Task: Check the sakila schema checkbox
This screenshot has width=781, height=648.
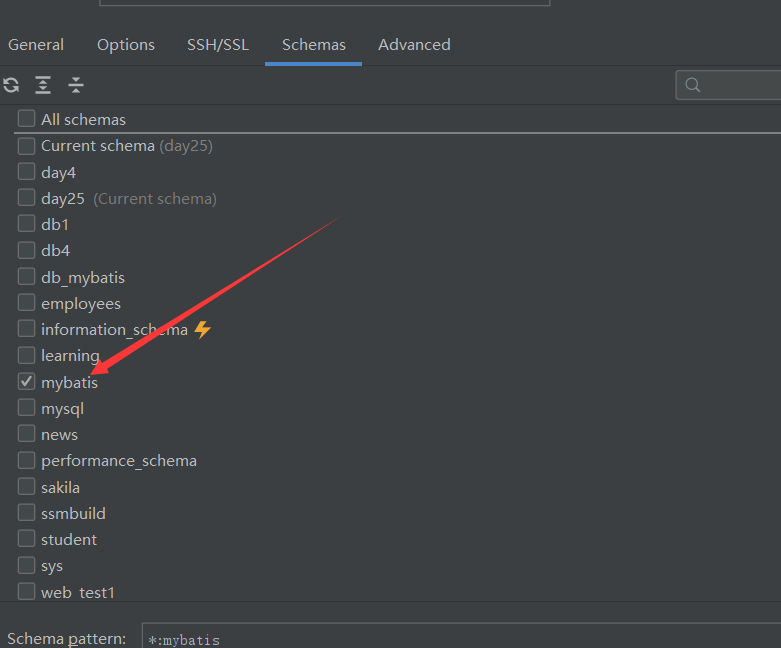Action: (x=26, y=486)
